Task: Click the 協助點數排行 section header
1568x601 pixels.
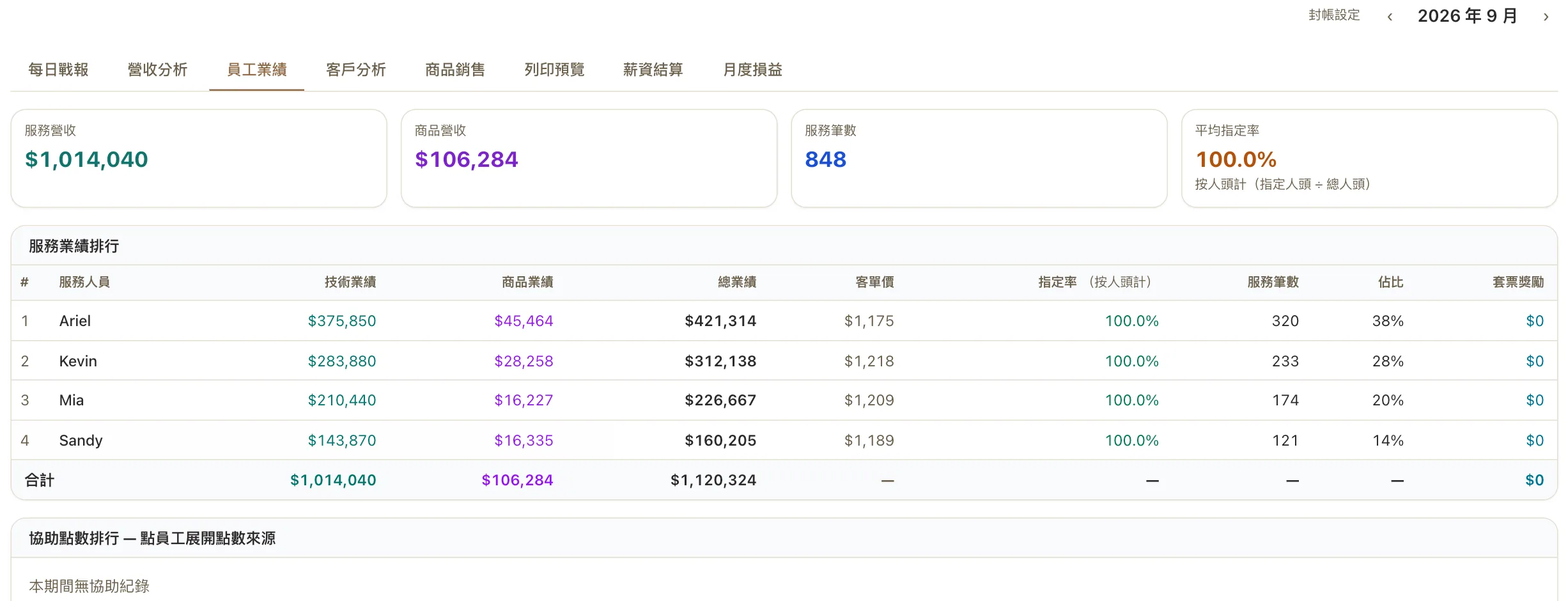Action: pyautogui.click(x=152, y=538)
